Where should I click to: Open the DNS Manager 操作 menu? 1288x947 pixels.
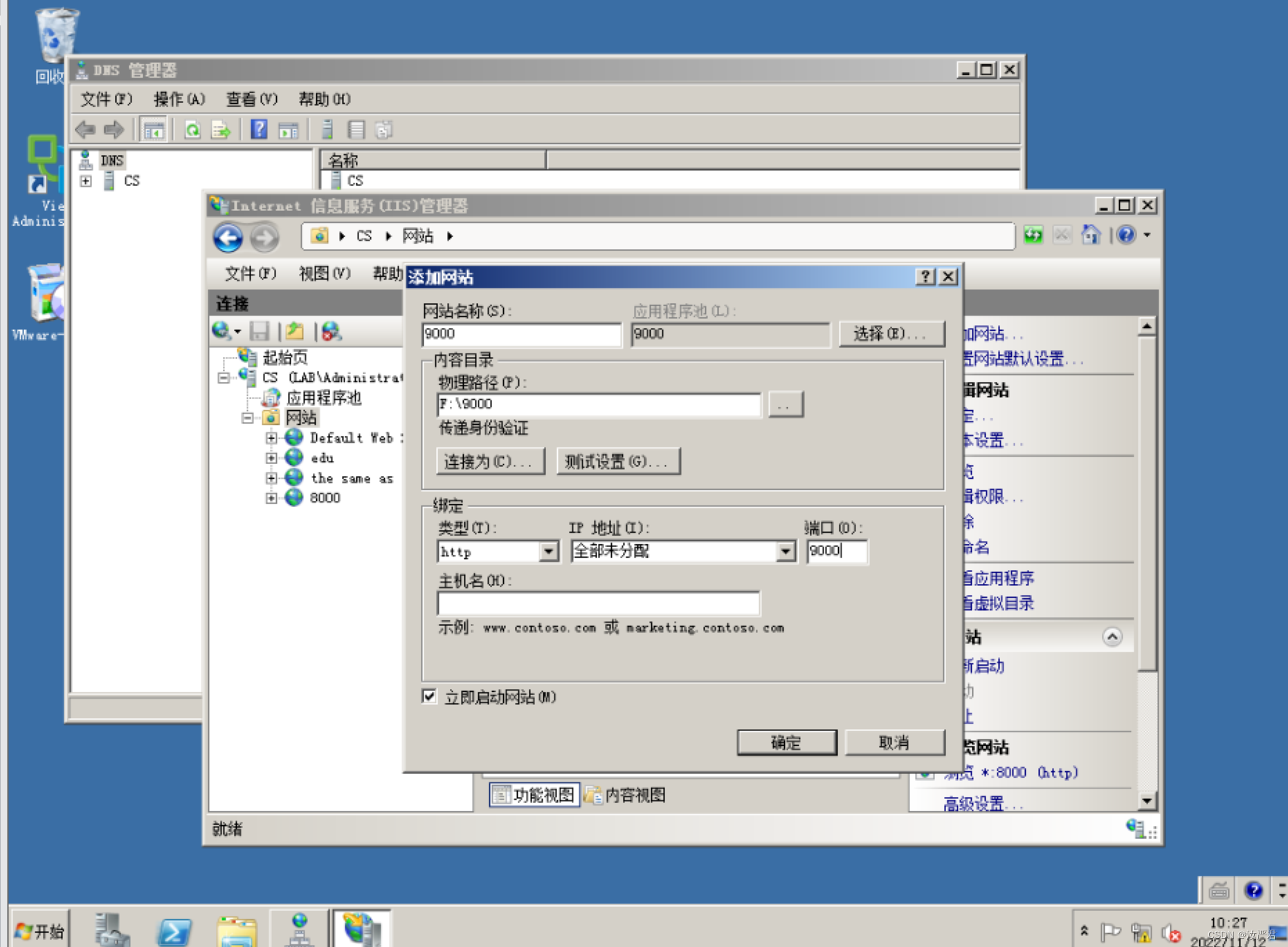[x=179, y=100]
